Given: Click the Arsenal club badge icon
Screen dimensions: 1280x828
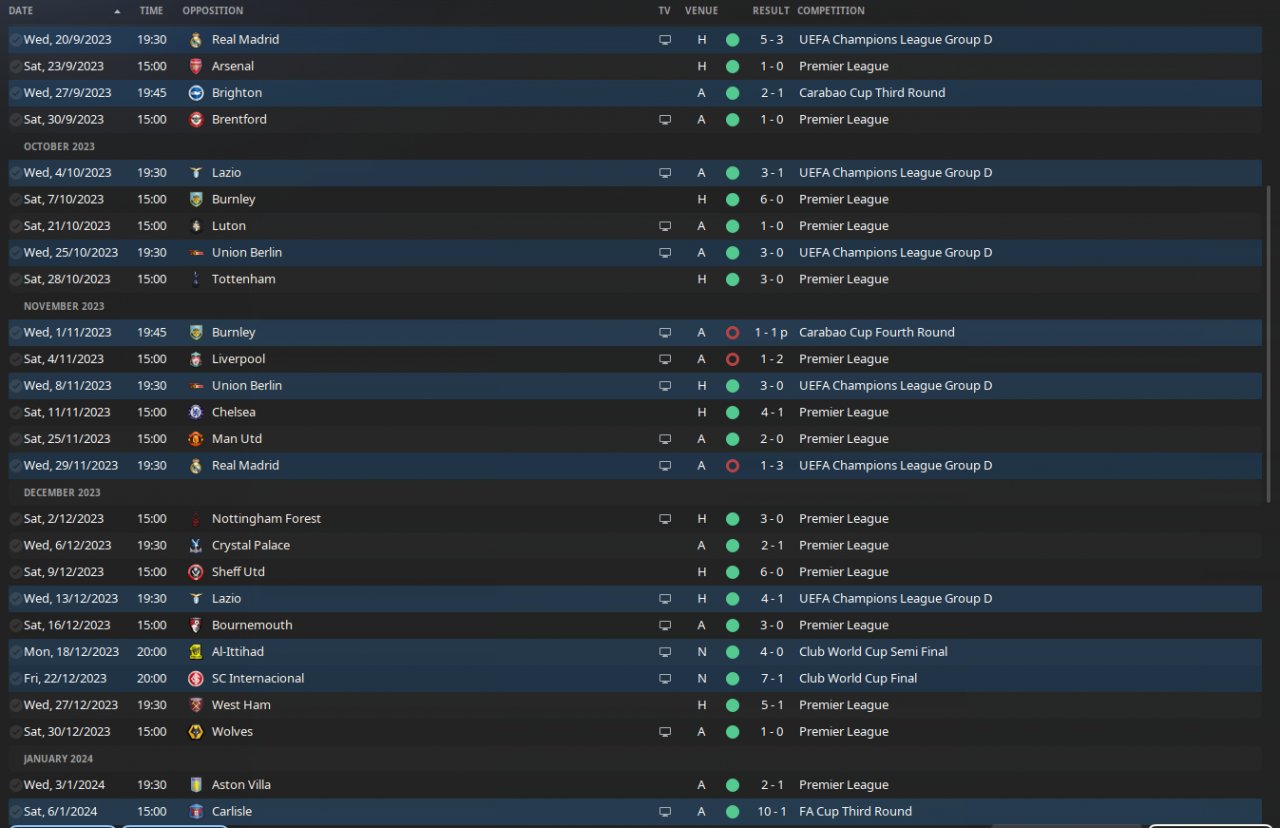Looking at the screenshot, I should pos(195,66).
